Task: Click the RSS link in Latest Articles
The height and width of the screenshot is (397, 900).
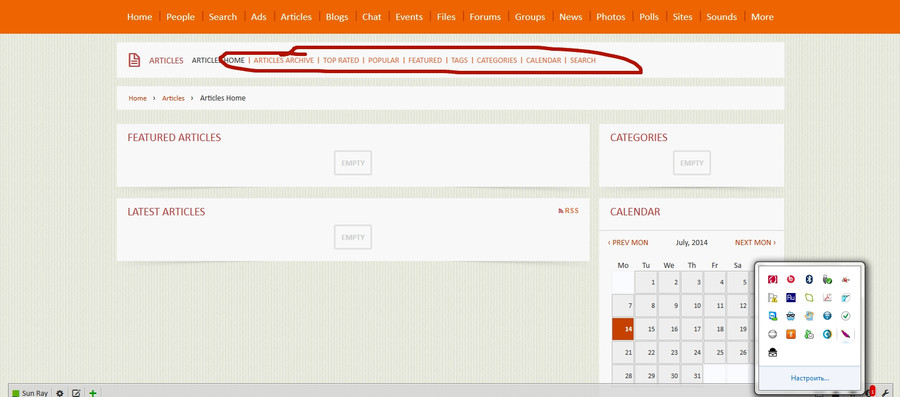Action: point(572,211)
